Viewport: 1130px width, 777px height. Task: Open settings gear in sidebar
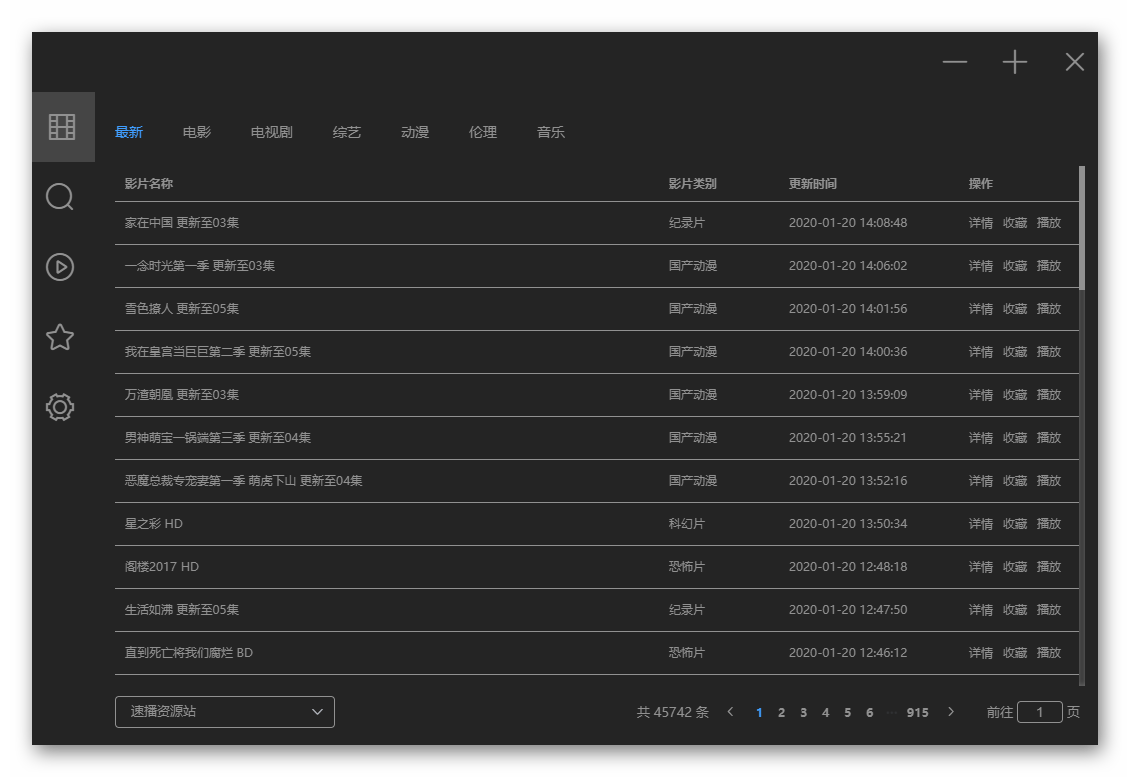coord(60,407)
